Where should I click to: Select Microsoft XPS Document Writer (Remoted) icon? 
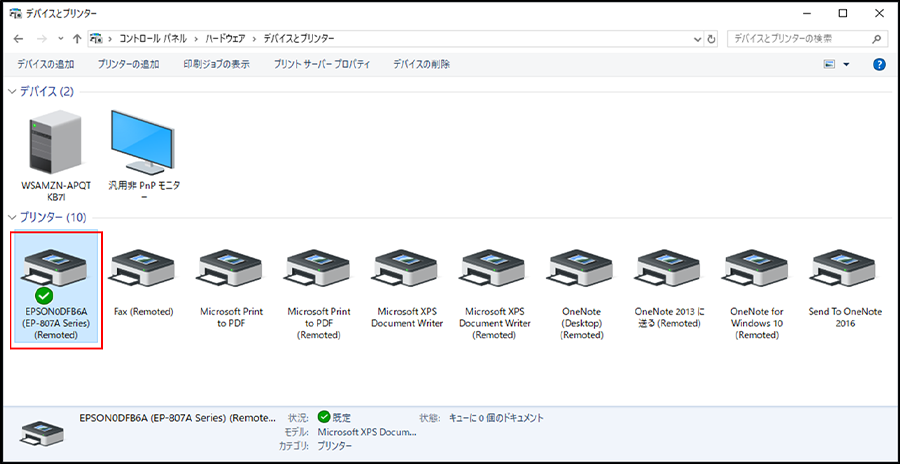pos(494,267)
